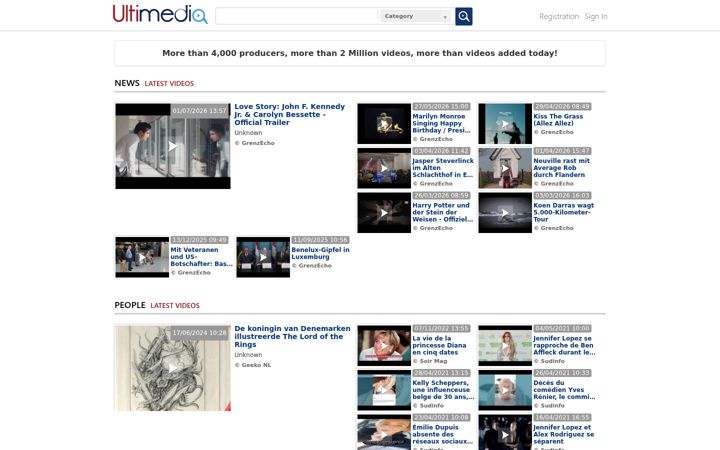Open Décès du comédien Yves Rénier title
Screen dimensions: 720x450
(564, 390)
